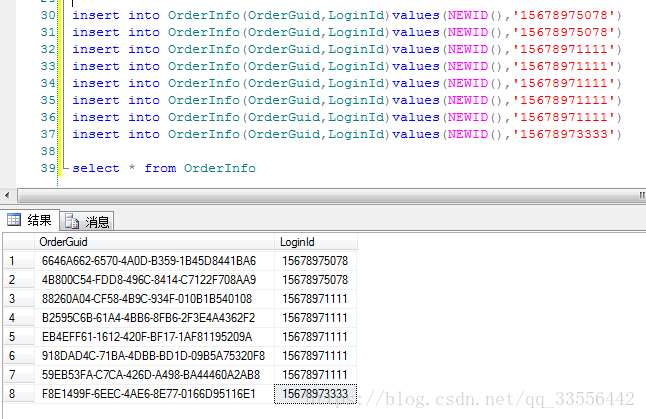Click cell 88260A04-CF58-4B9C-934F-010B1B540108

pos(154,299)
